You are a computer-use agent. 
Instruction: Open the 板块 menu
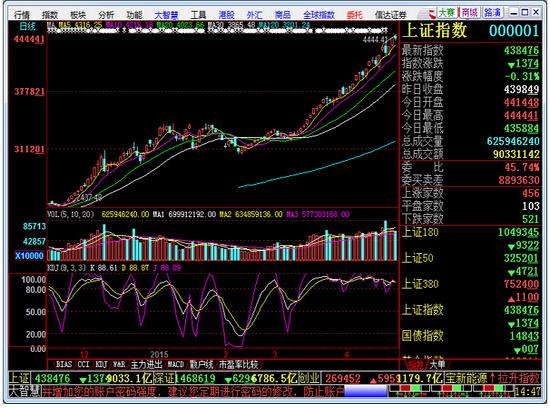(78, 15)
